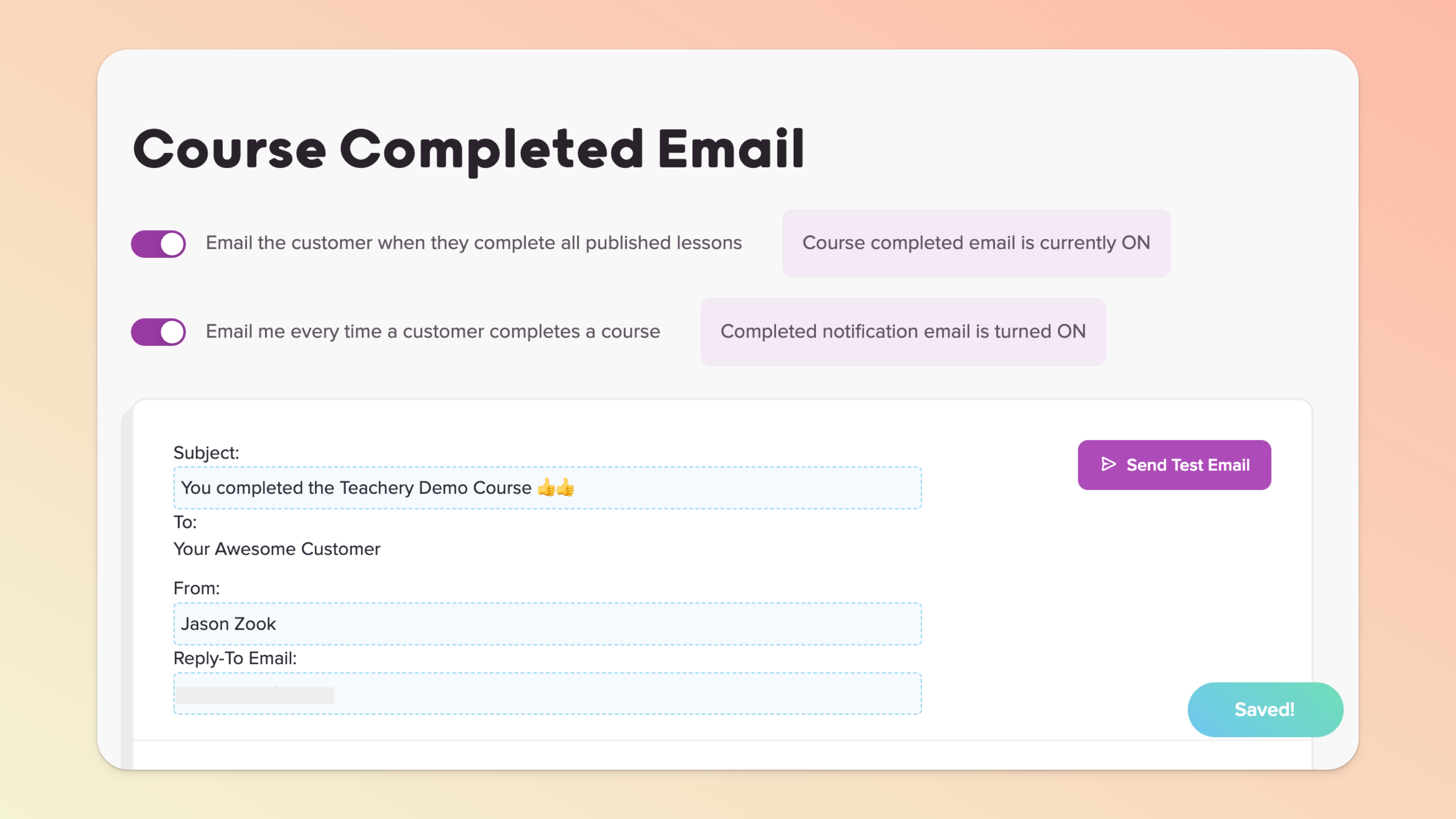Disable the 'Email me every time' switch
The image size is (1456, 819).
158,332
